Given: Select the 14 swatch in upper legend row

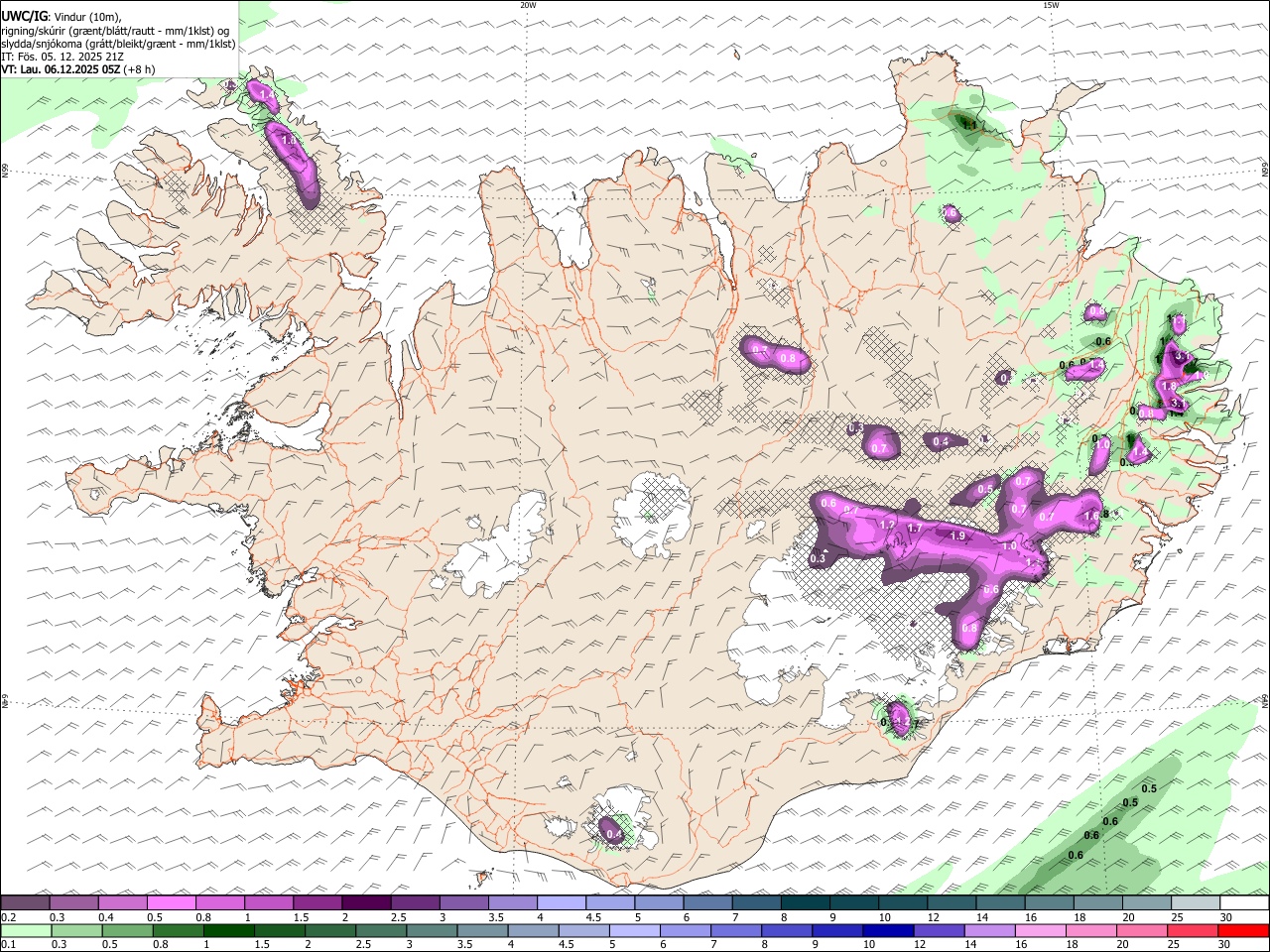Looking at the screenshot, I should tap(1001, 902).
